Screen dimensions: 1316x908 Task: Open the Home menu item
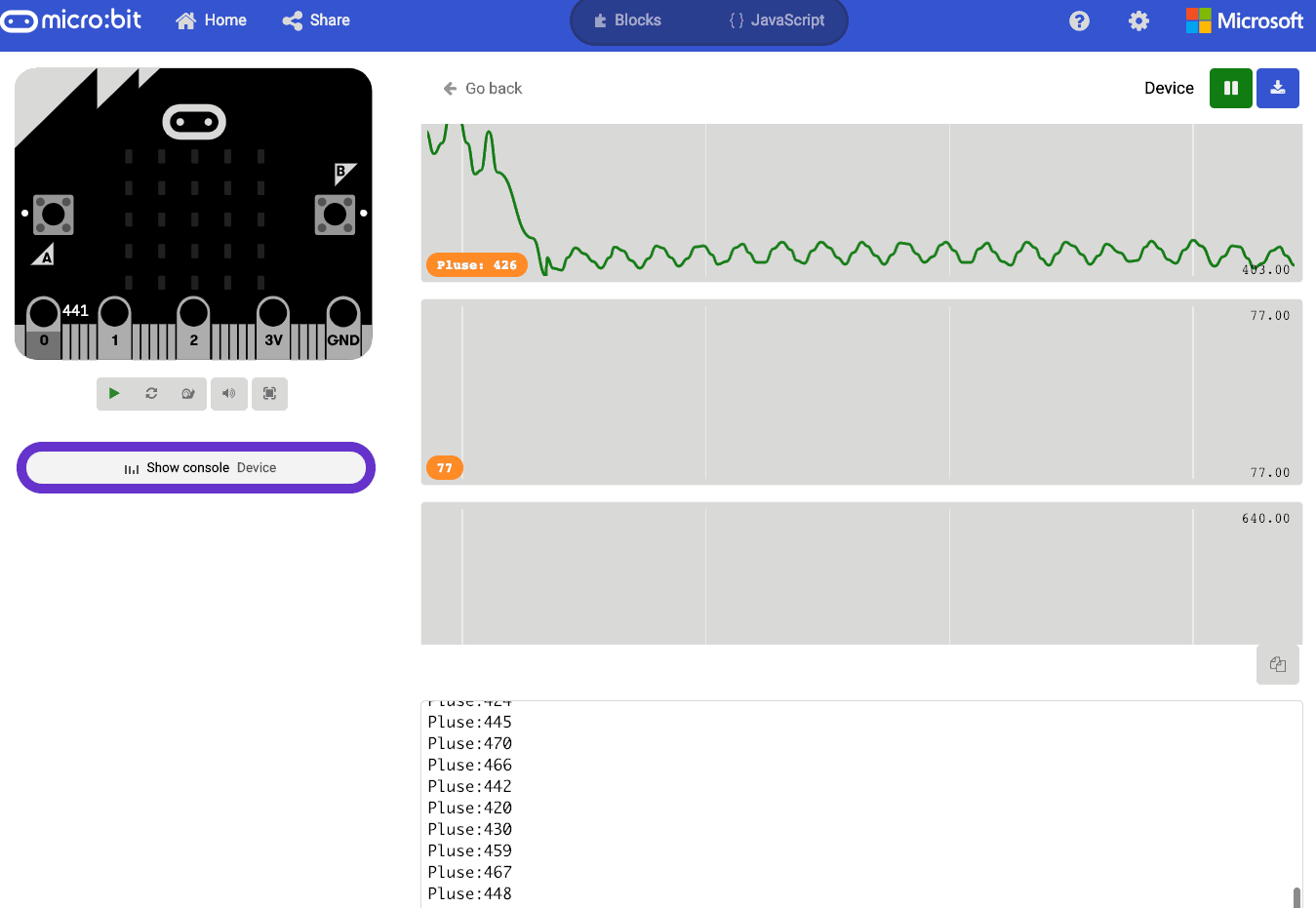point(210,20)
